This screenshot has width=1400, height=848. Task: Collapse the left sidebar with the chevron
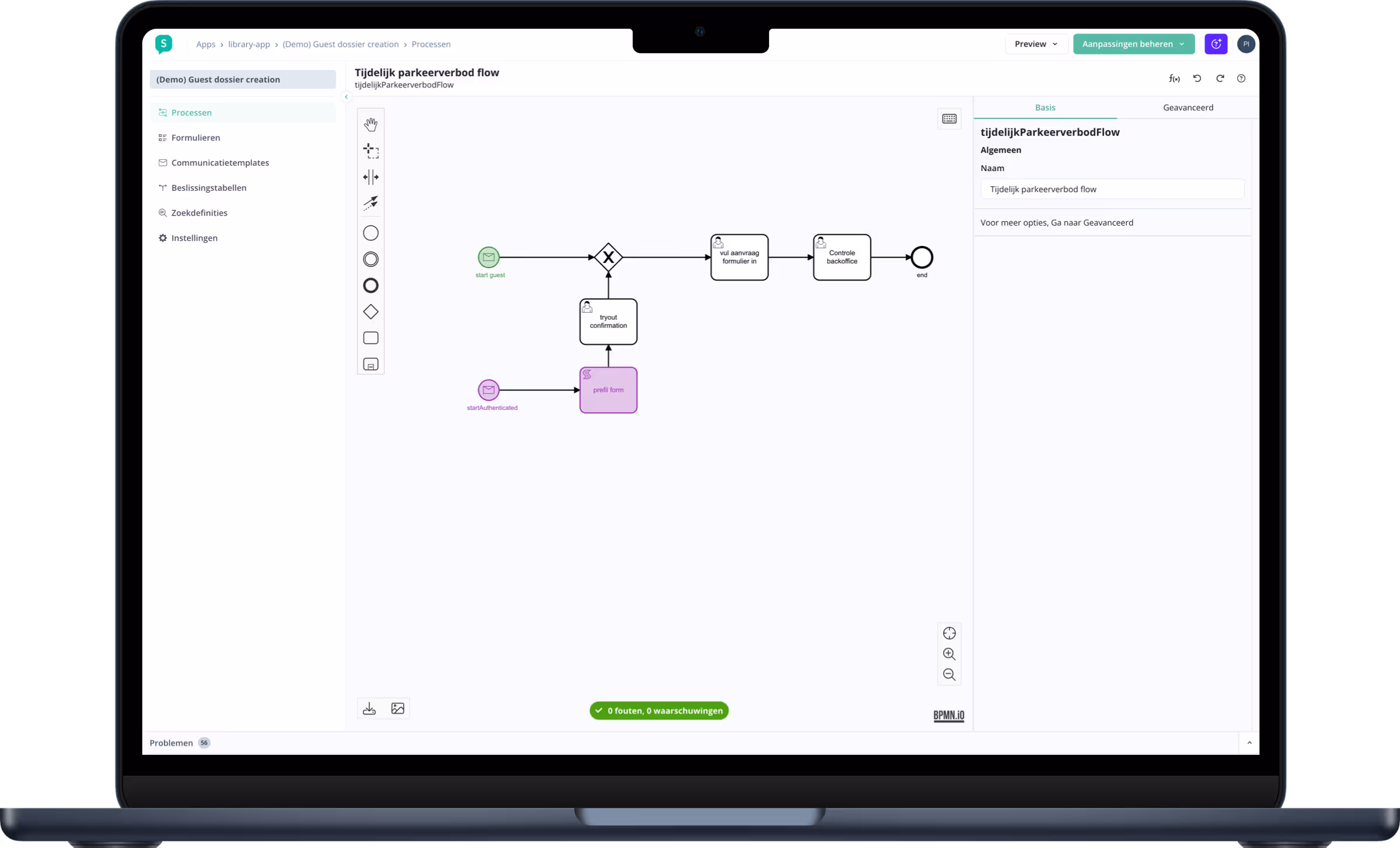346,97
